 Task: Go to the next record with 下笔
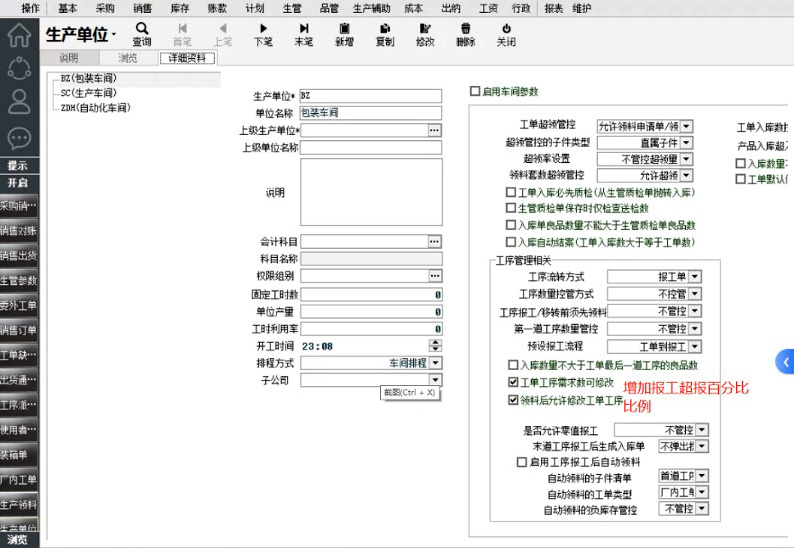point(263,34)
